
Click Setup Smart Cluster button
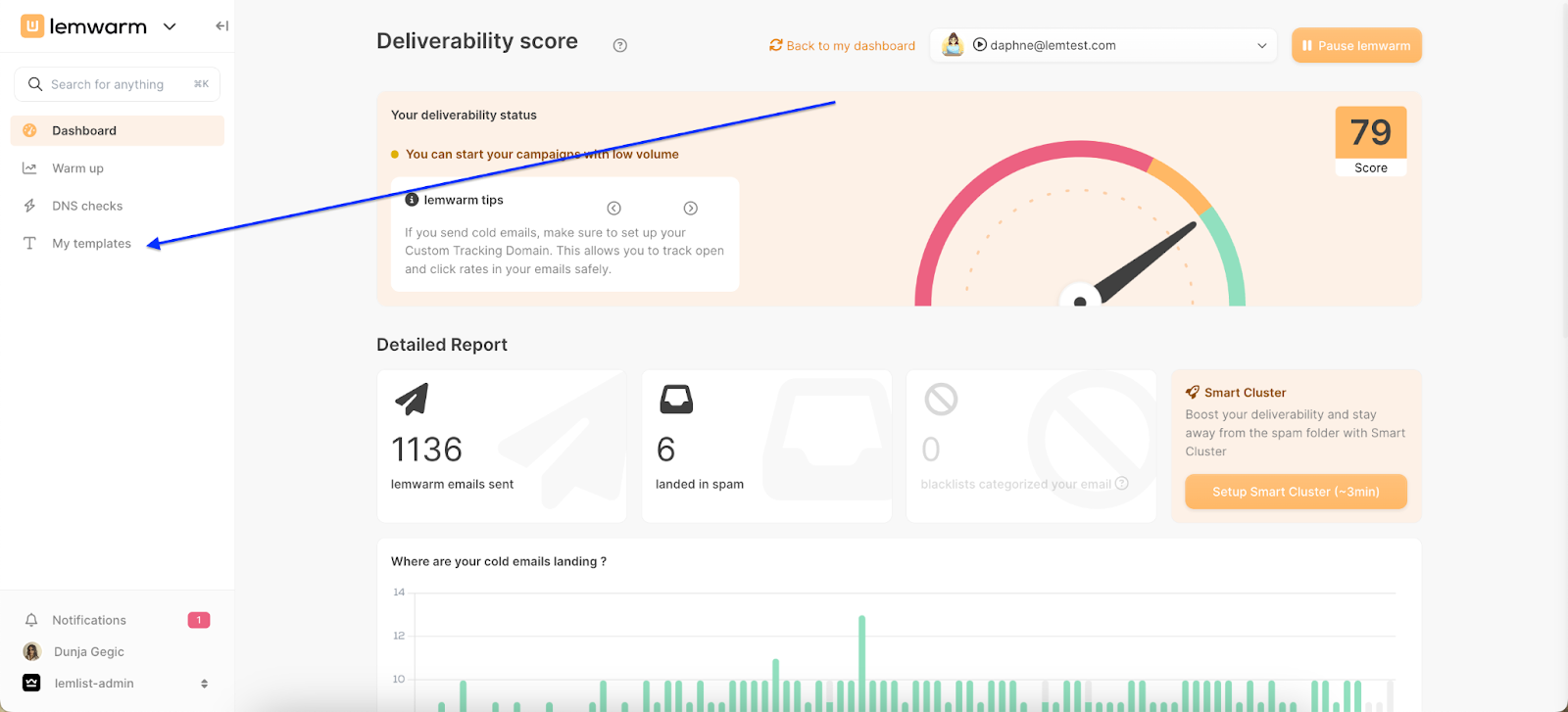tap(1295, 492)
